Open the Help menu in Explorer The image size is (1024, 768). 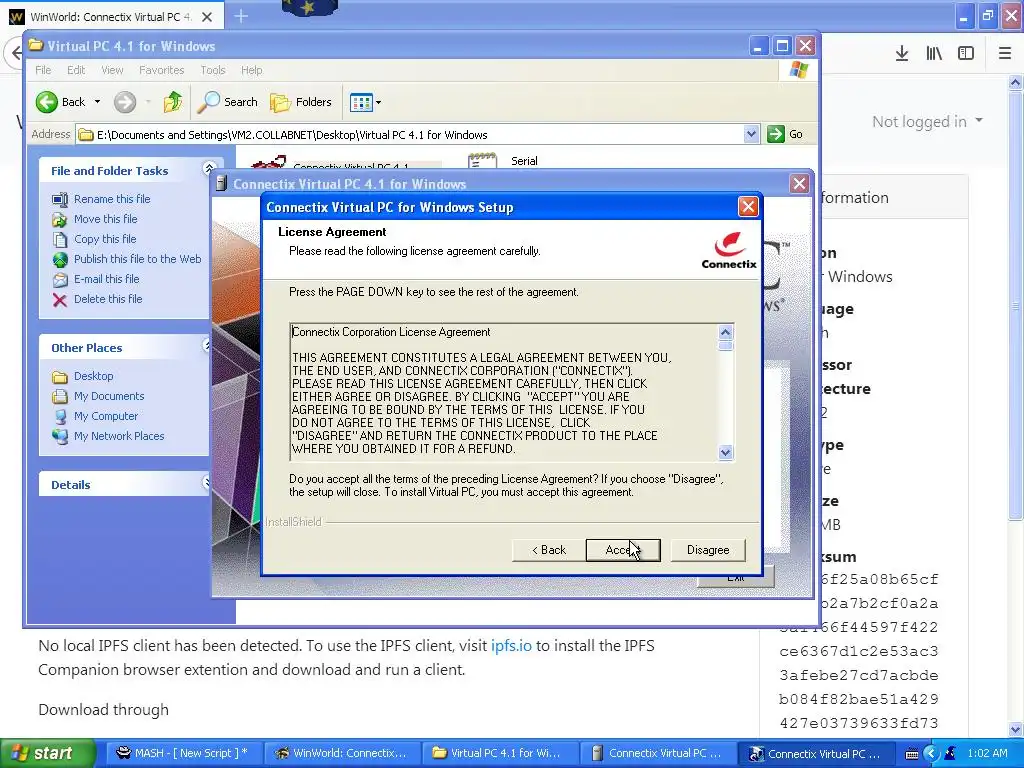(251, 70)
